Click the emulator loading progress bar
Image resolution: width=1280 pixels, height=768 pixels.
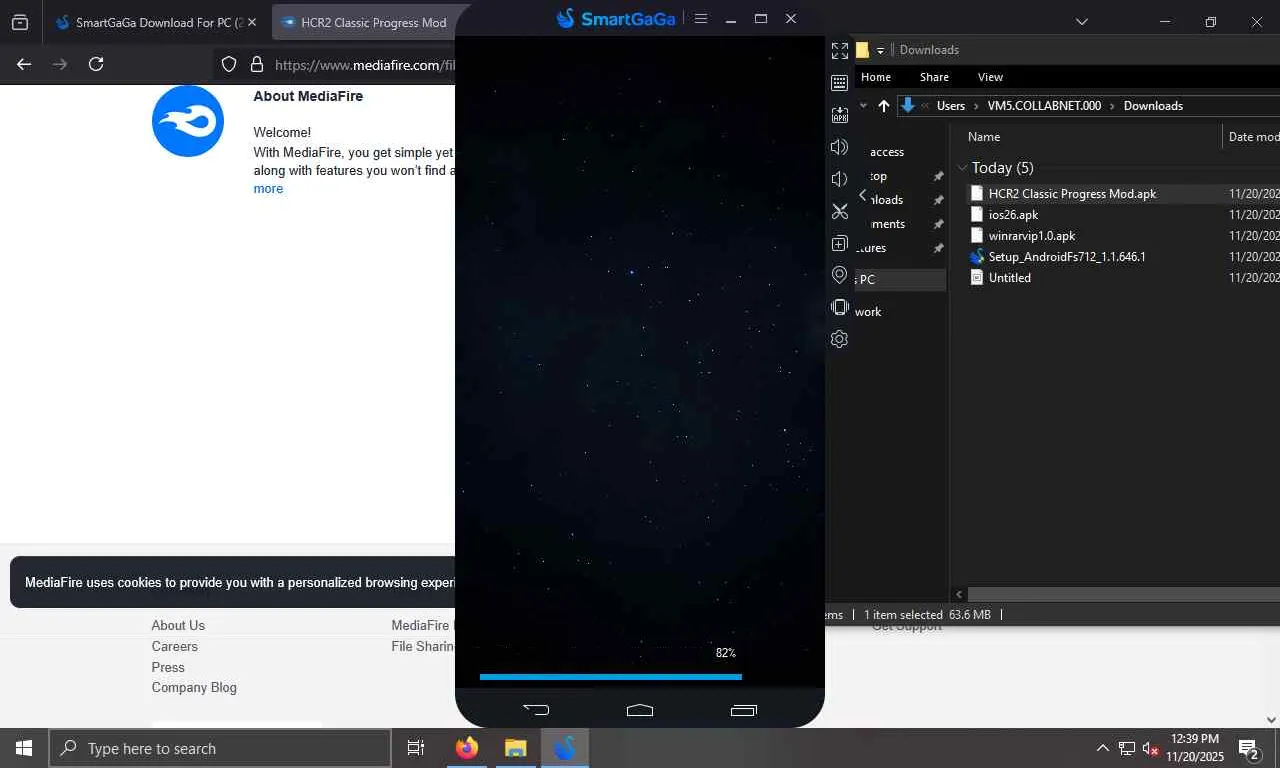pos(611,677)
